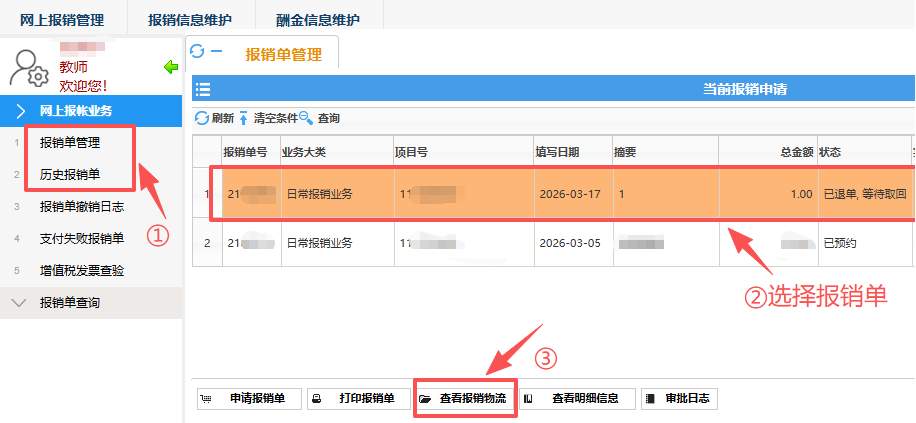The width and height of the screenshot is (916, 423).
Task: Open the 酬金信息维护 top menu
Action: pyautogui.click(x=318, y=19)
